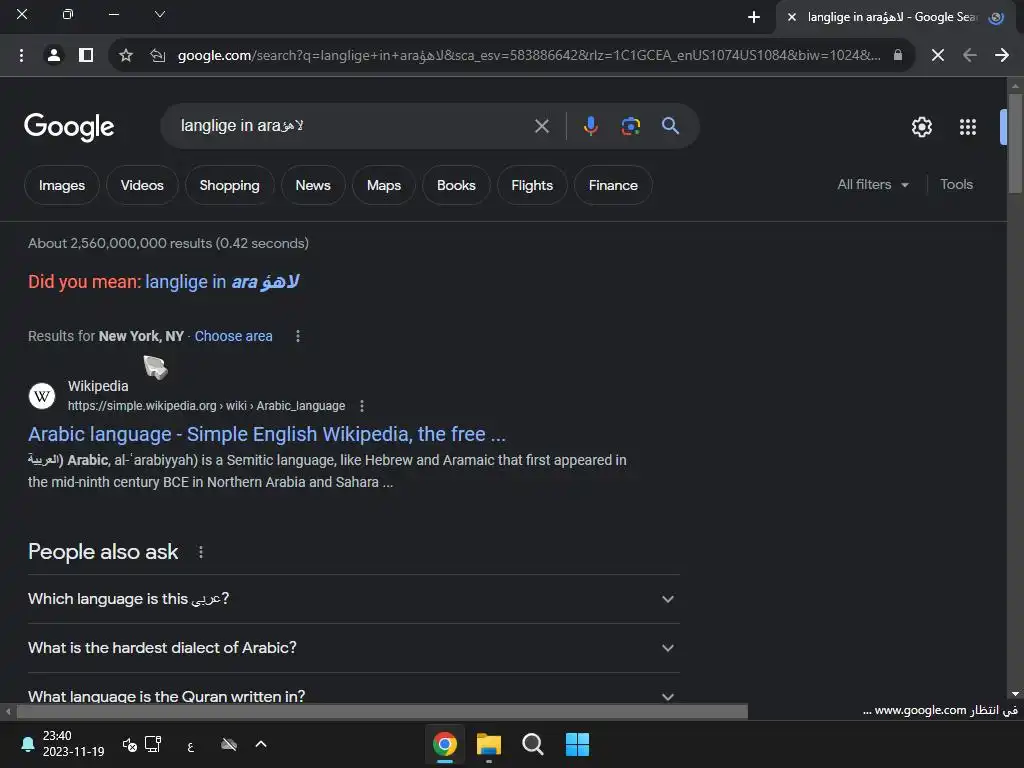Select the News filter

pyautogui.click(x=313, y=185)
